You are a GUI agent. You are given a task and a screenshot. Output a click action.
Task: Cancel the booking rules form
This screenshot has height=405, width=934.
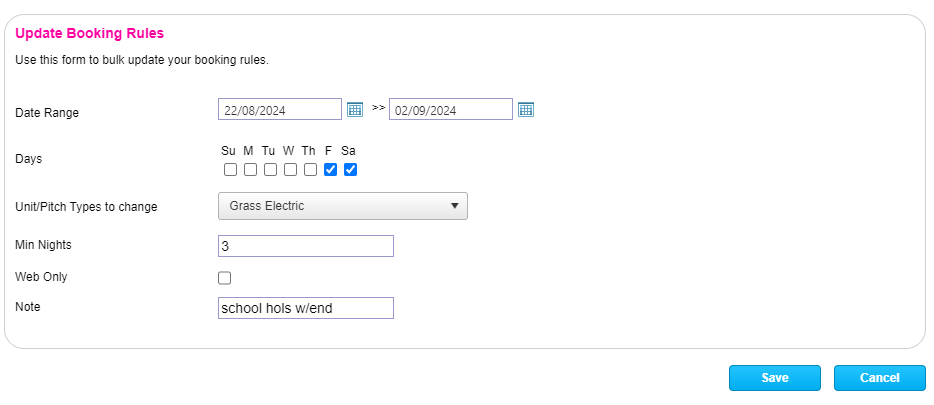[880, 378]
